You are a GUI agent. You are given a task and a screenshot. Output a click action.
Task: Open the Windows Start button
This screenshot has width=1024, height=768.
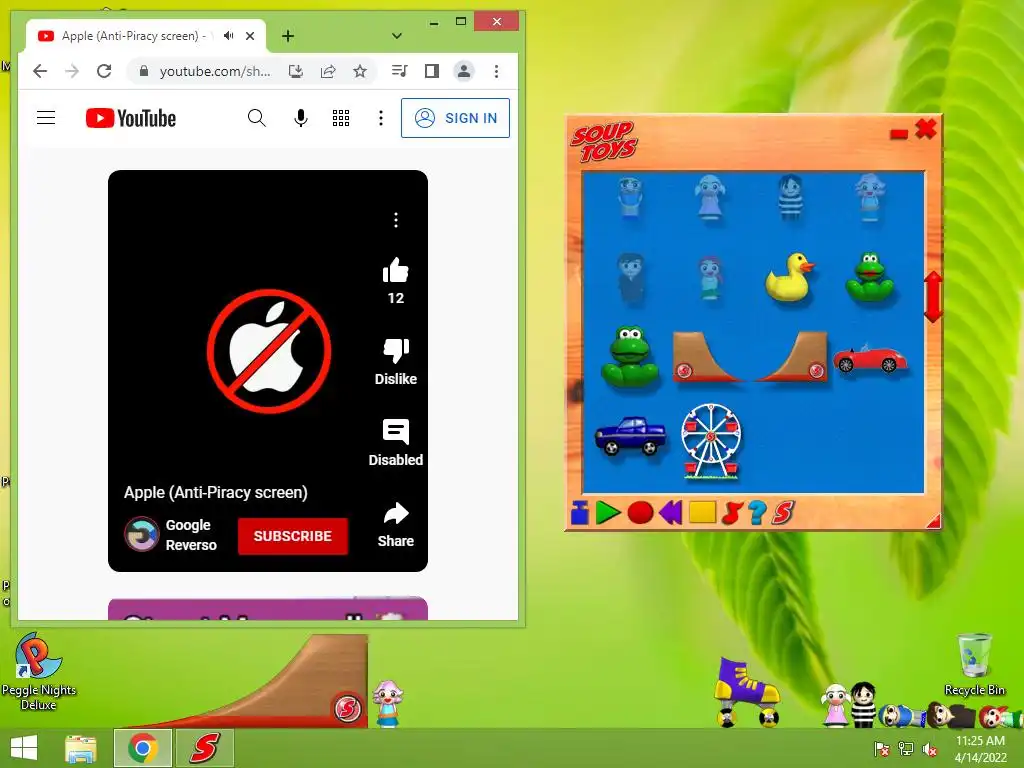[x=24, y=748]
